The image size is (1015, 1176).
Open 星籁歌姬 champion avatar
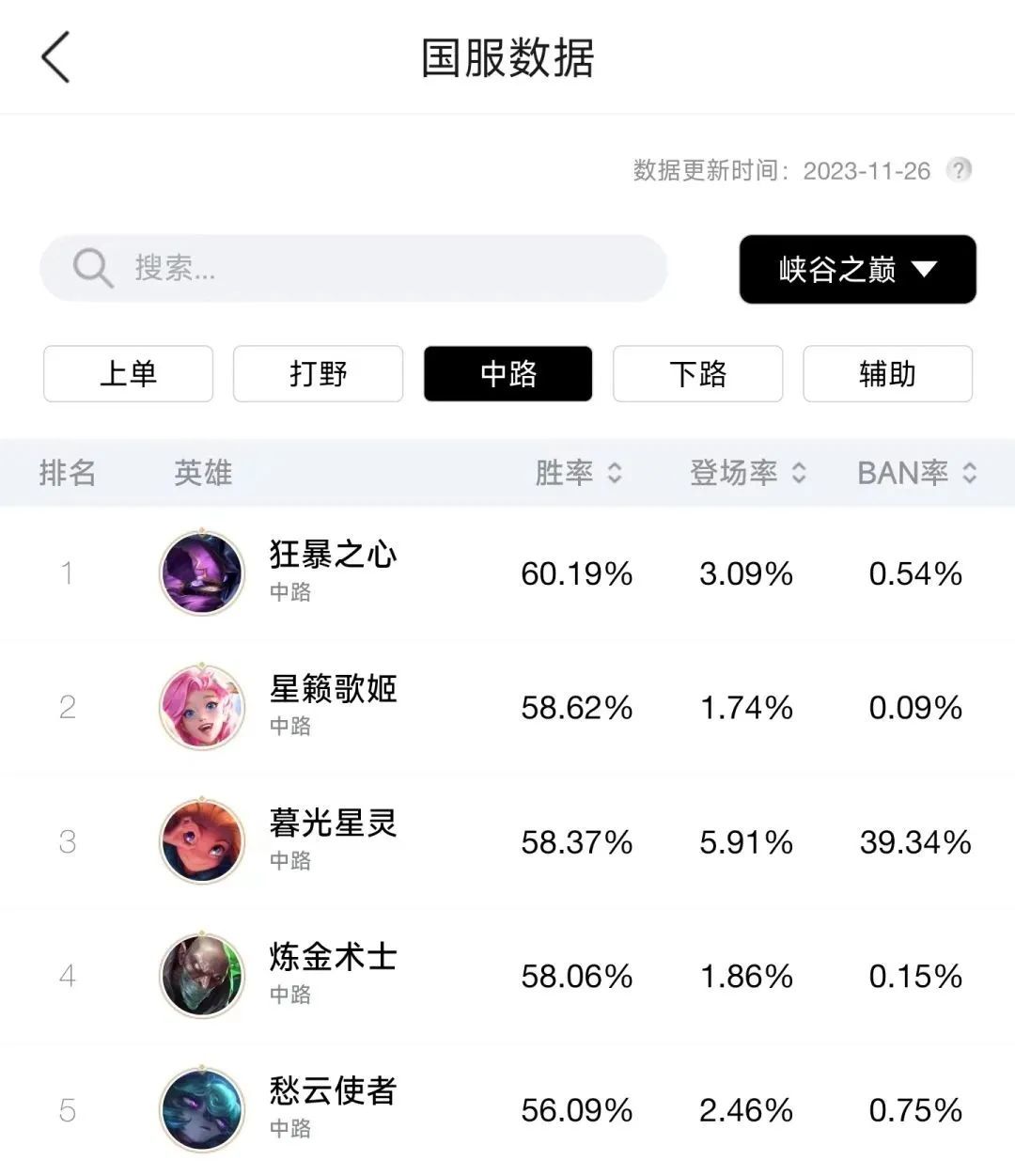coord(202,707)
